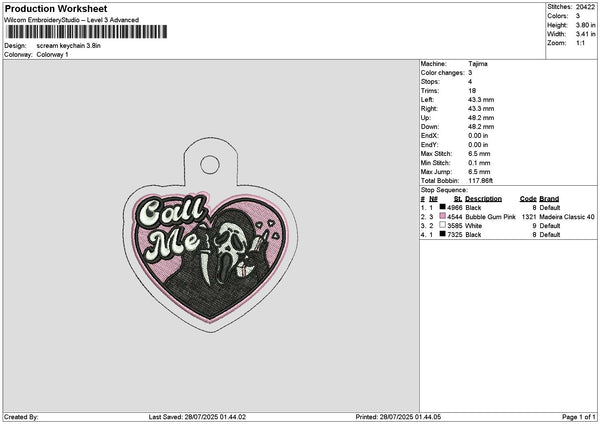600x424 pixels.
Task: Click the St. column header
Action: (x=458, y=199)
